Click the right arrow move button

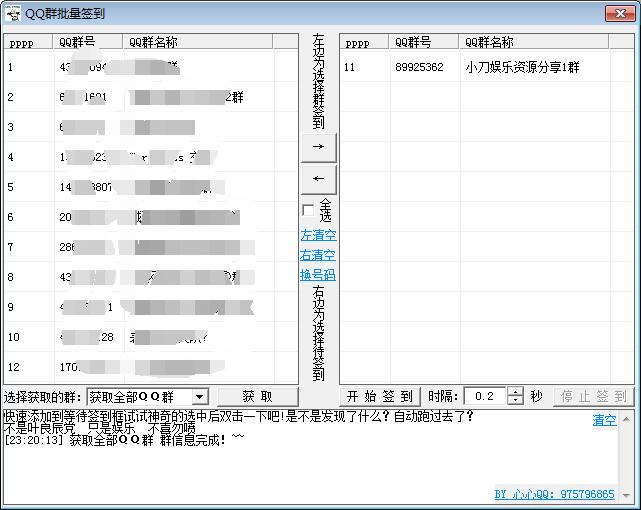pos(318,147)
